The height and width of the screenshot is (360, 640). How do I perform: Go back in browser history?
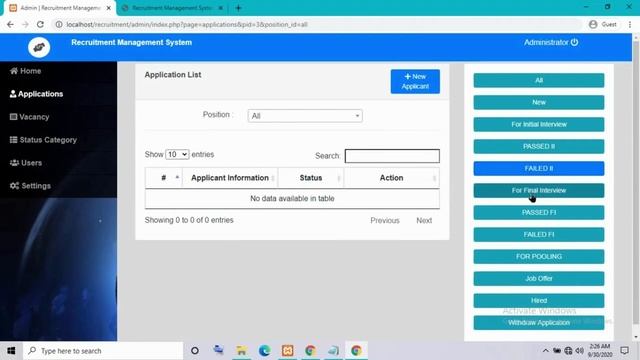(11, 24)
